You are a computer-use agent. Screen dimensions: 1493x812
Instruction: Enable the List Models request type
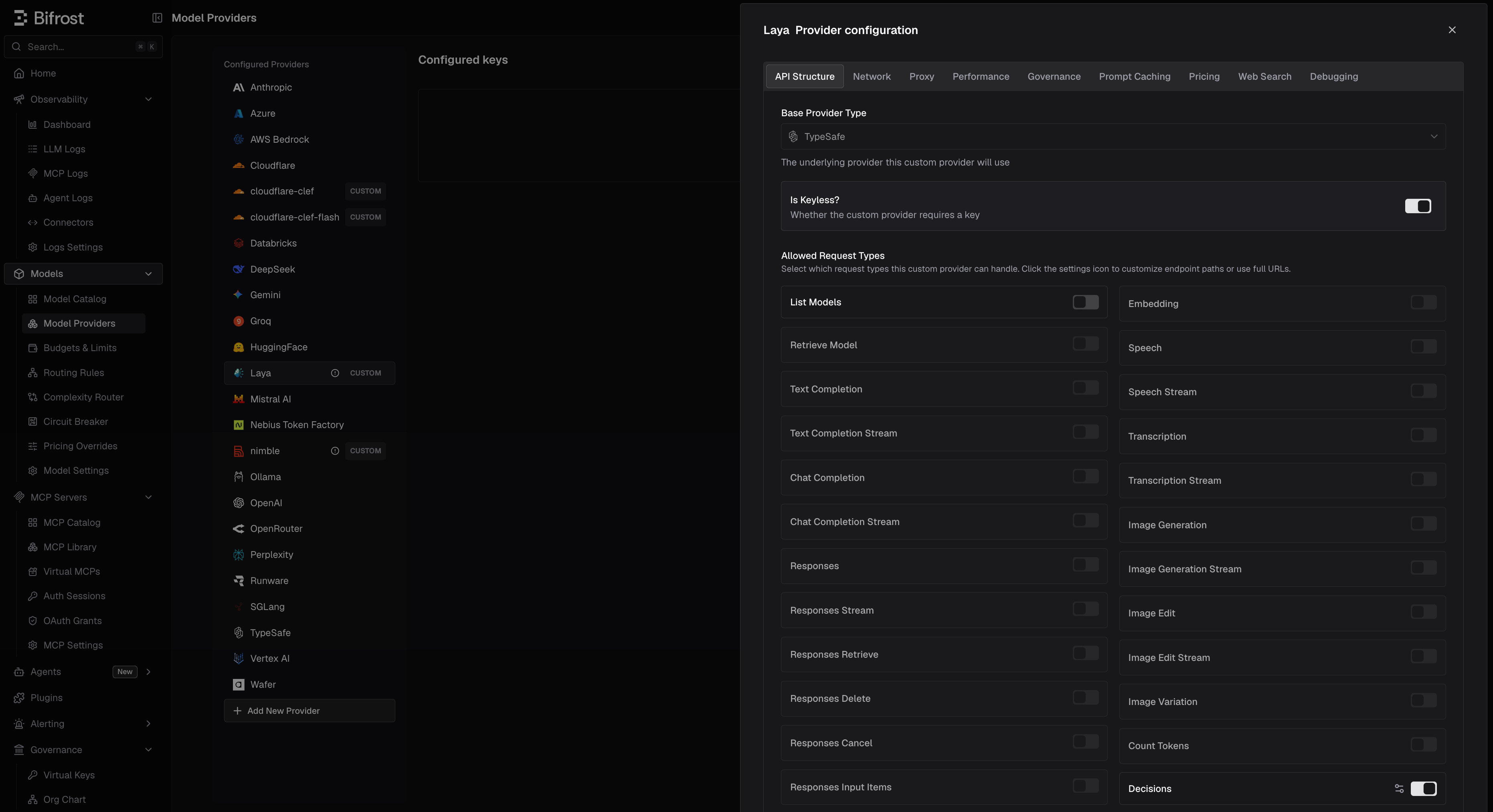click(1086, 302)
